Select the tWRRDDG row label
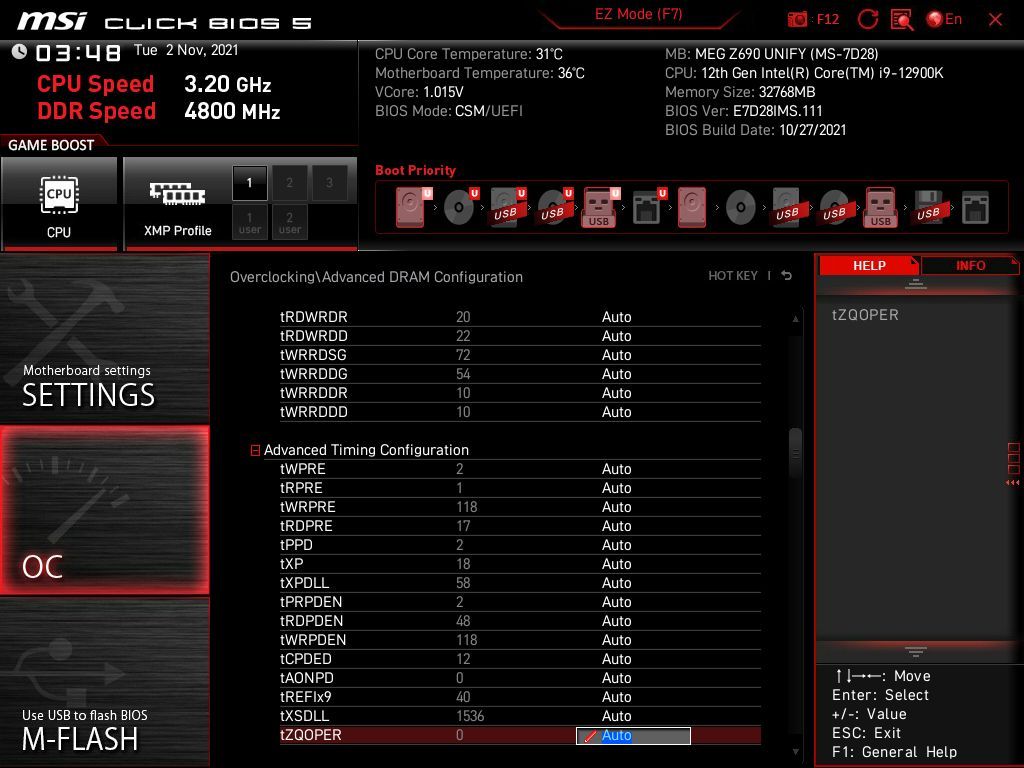Image resolution: width=1024 pixels, height=768 pixels. pos(313,374)
